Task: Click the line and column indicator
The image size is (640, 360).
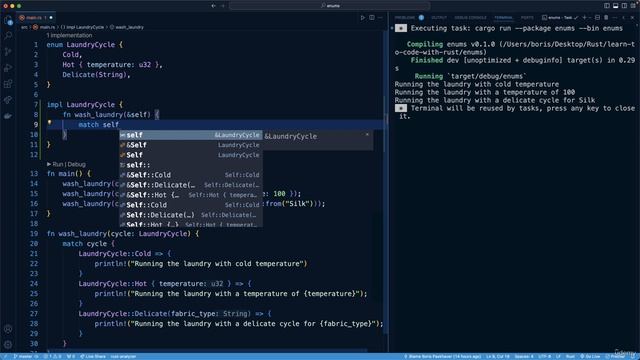Action: pyautogui.click(x=498, y=356)
